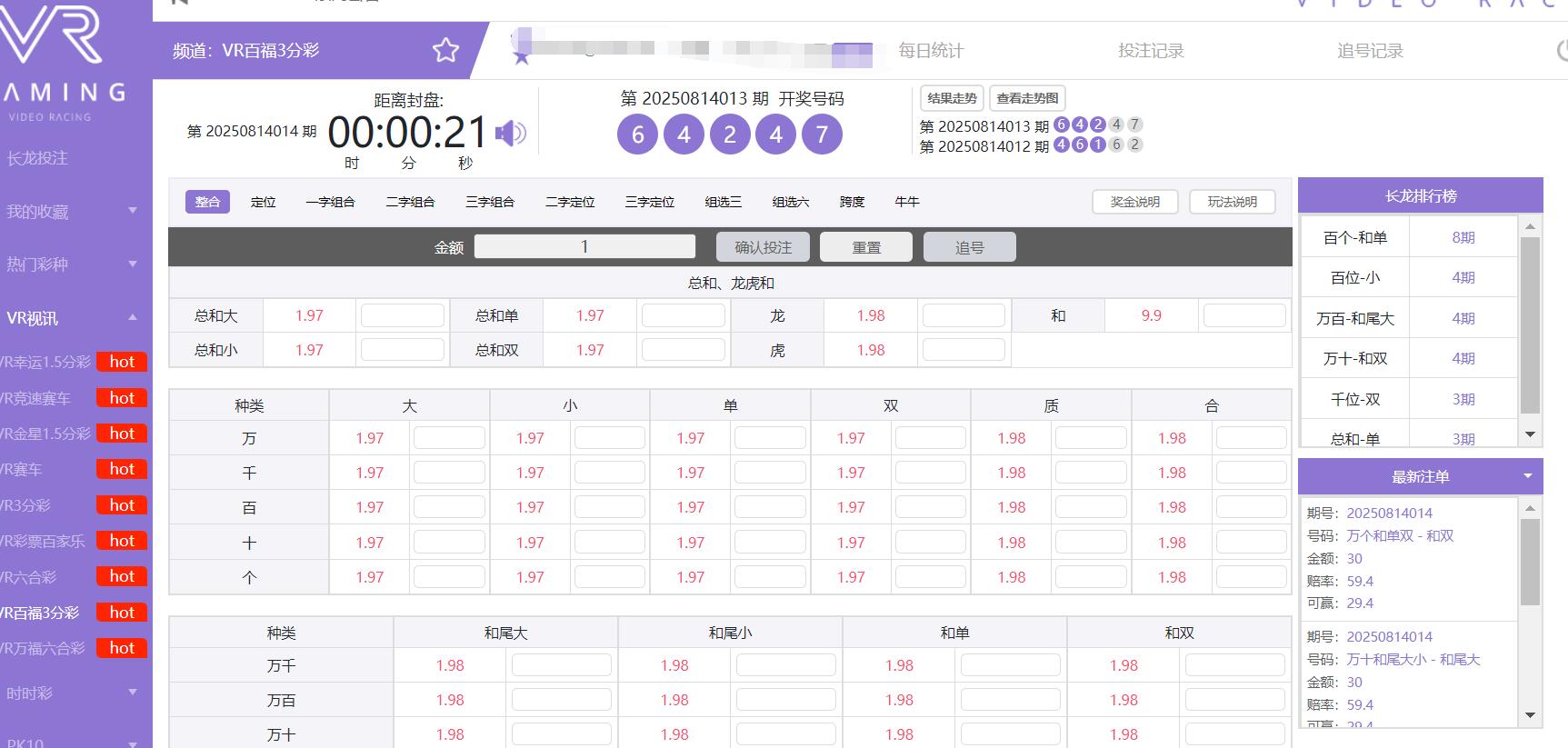Click the VR Gaming logo
Image resolution: width=1568 pixels, height=748 pixels.
tap(55, 36)
